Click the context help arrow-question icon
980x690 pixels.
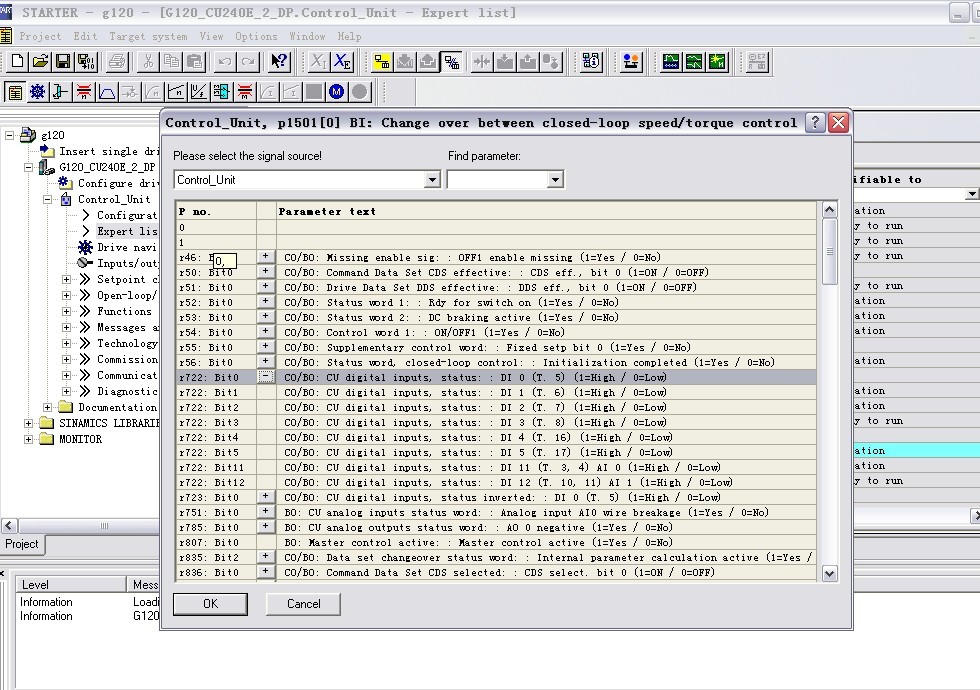click(x=279, y=61)
